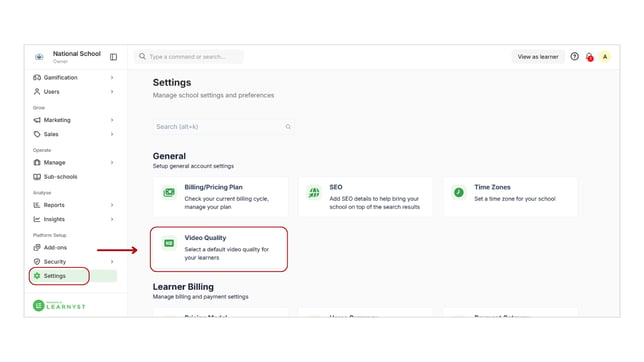Click the Insights graph icon

37,219
